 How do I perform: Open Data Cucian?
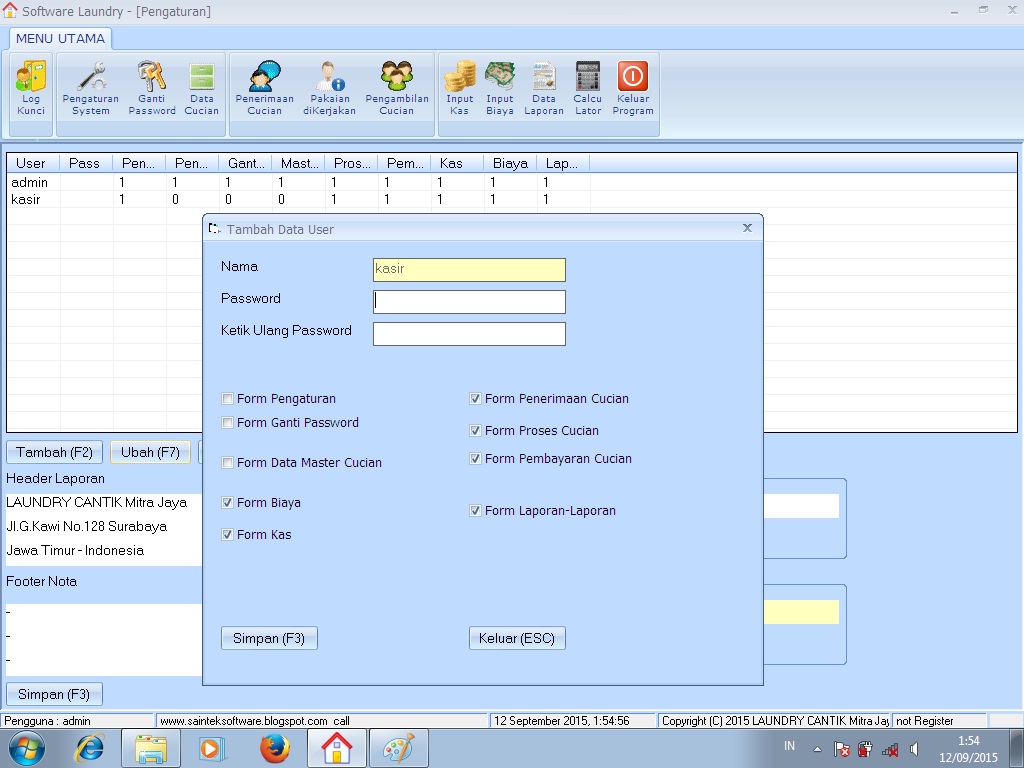(202, 88)
